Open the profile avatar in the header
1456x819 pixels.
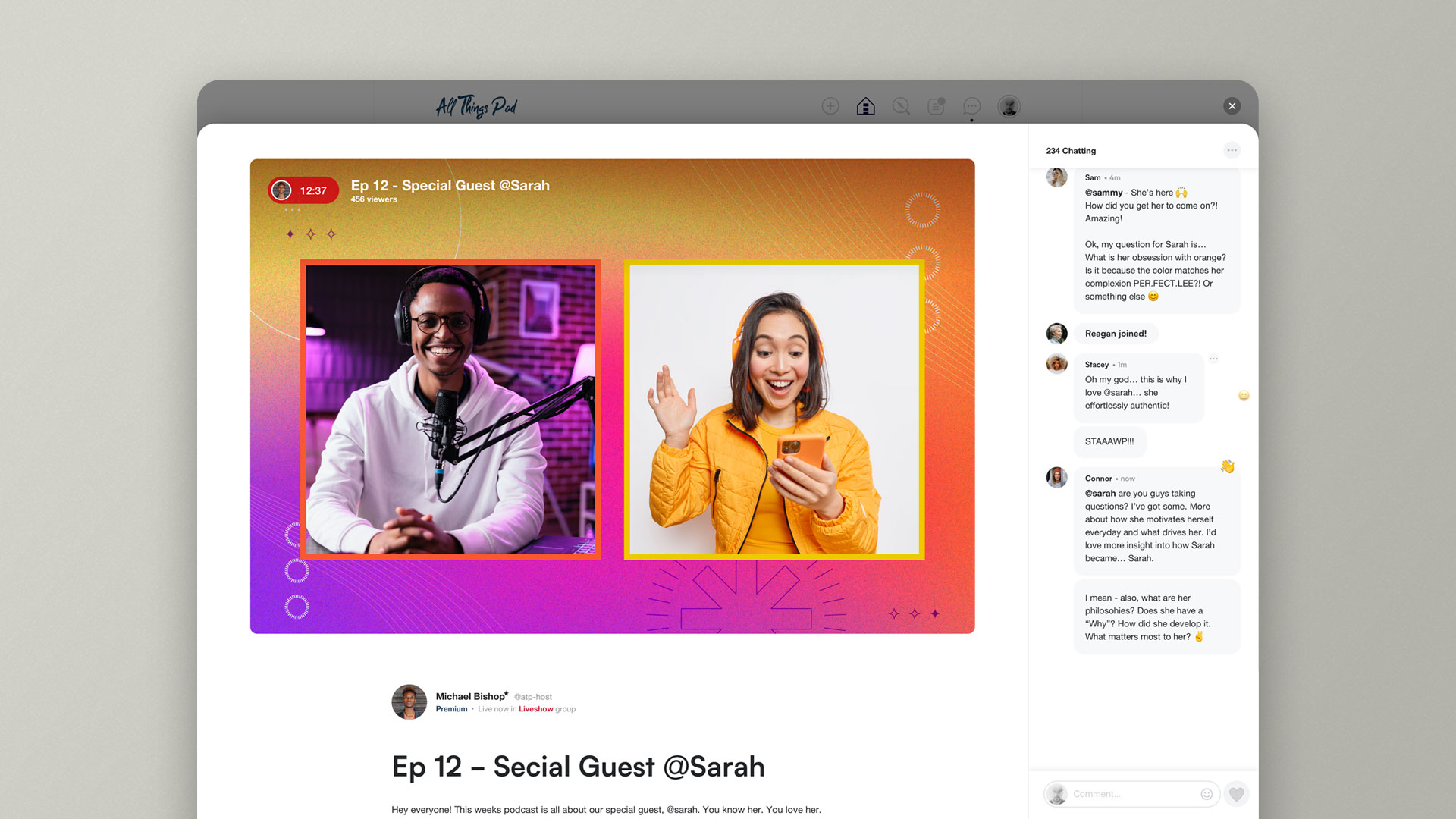1009,106
